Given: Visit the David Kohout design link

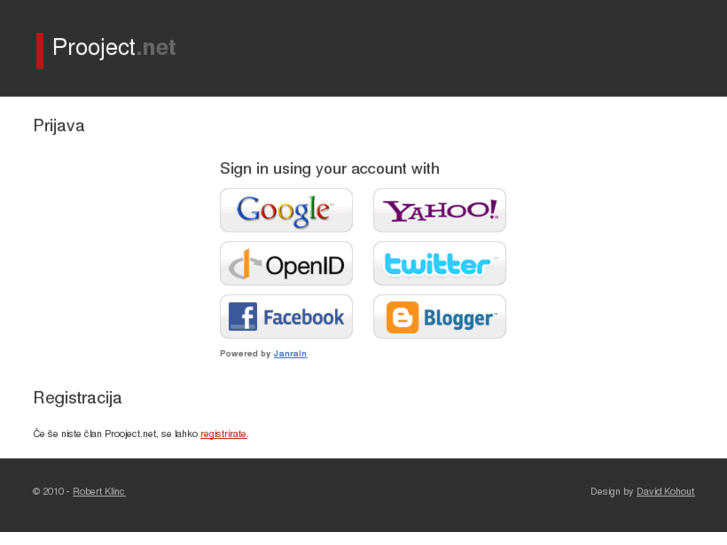Looking at the screenshot, I should tap(665, 492).
